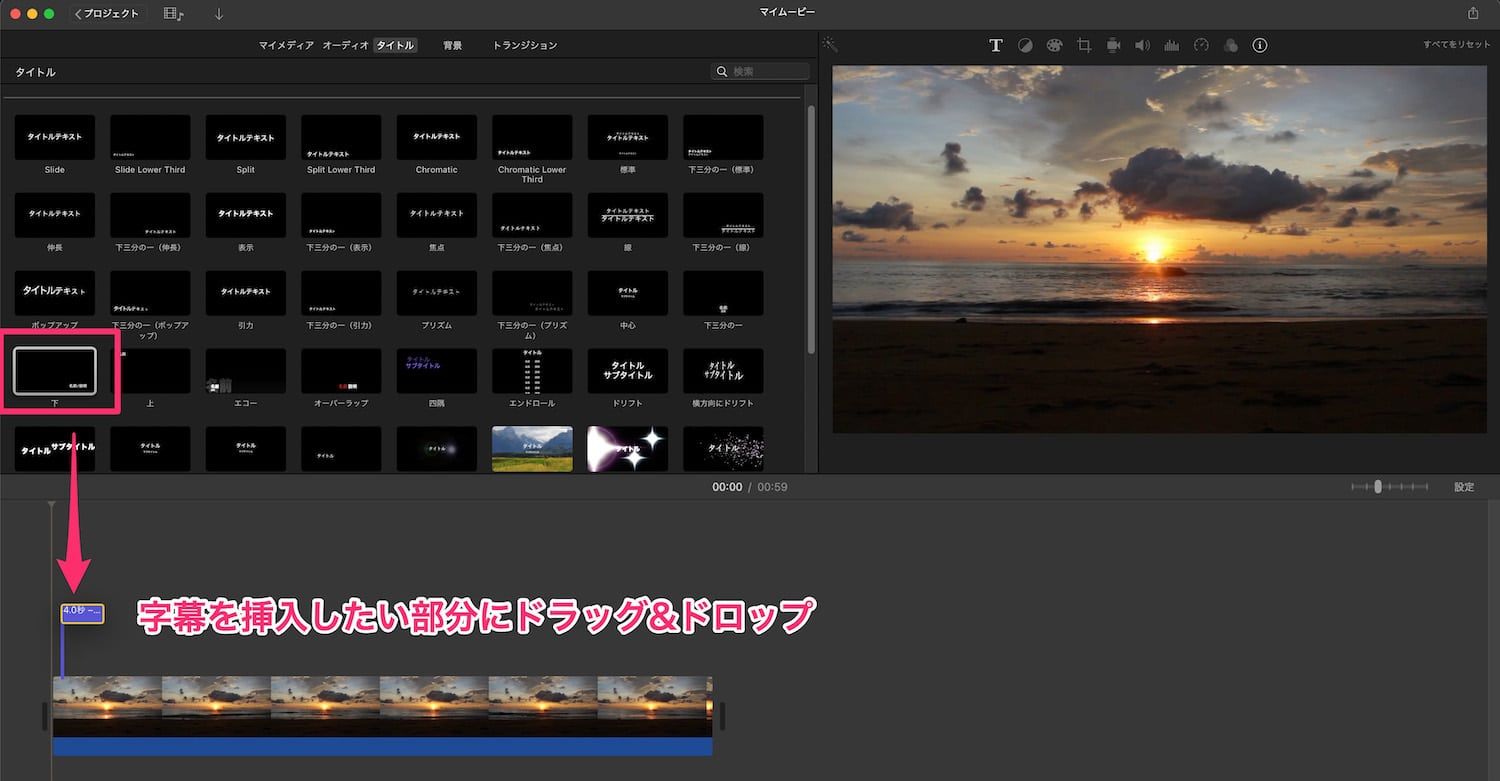Click the auto-enhance magic wand icon
This screenshot has height=781, width=1500.
click(x=830, y=45)
